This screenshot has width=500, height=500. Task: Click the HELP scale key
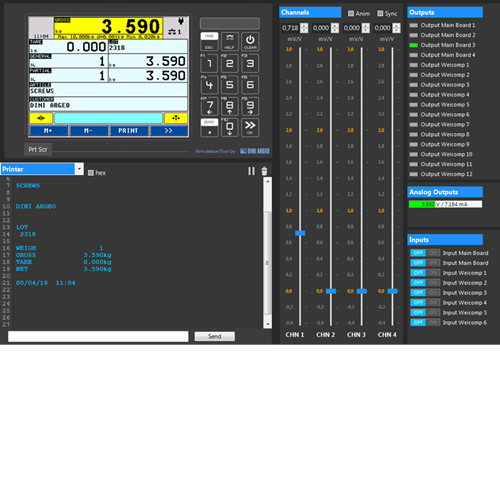229,42
